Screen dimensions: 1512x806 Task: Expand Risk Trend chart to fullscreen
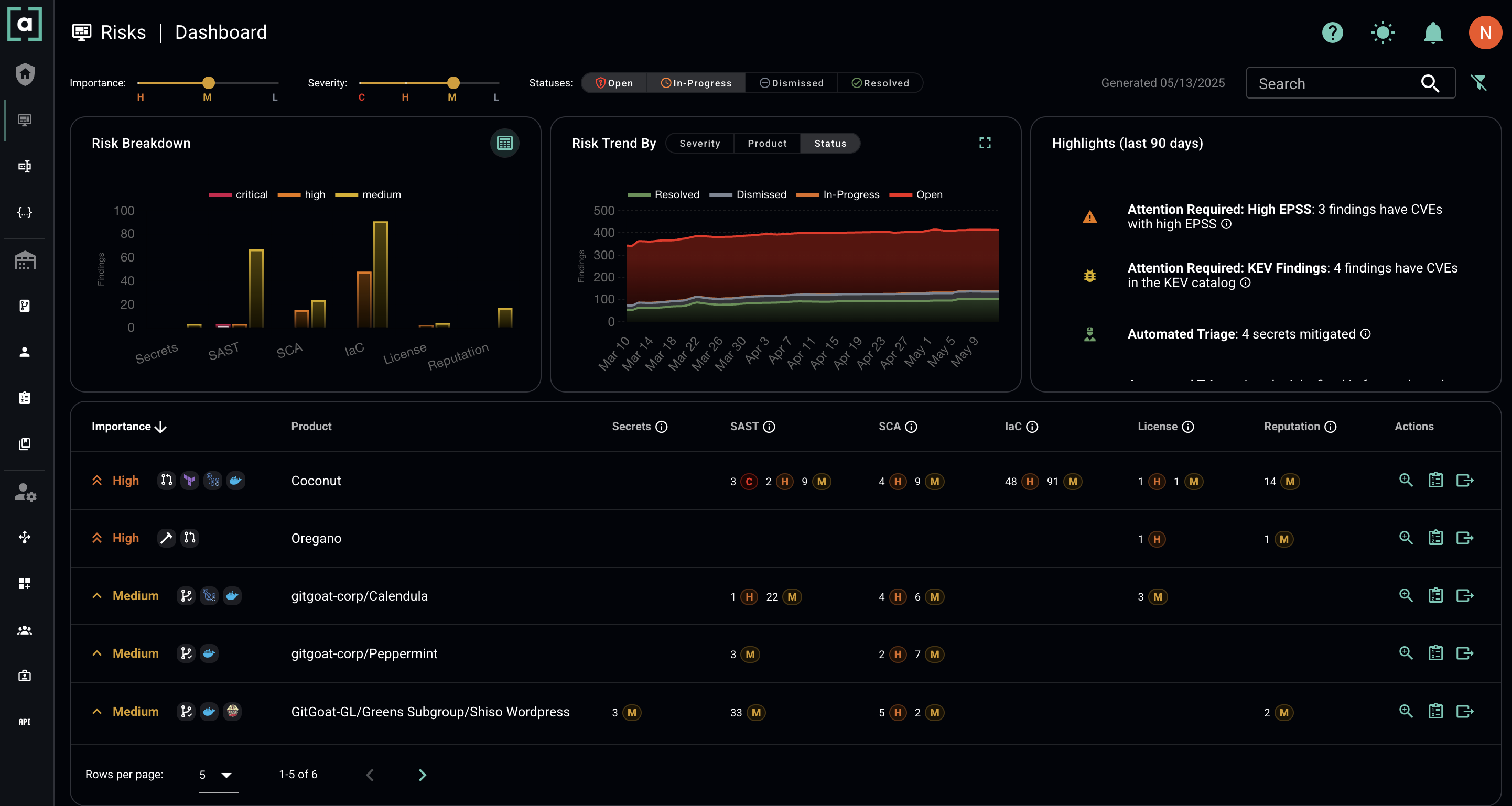(x=985, y=143)
